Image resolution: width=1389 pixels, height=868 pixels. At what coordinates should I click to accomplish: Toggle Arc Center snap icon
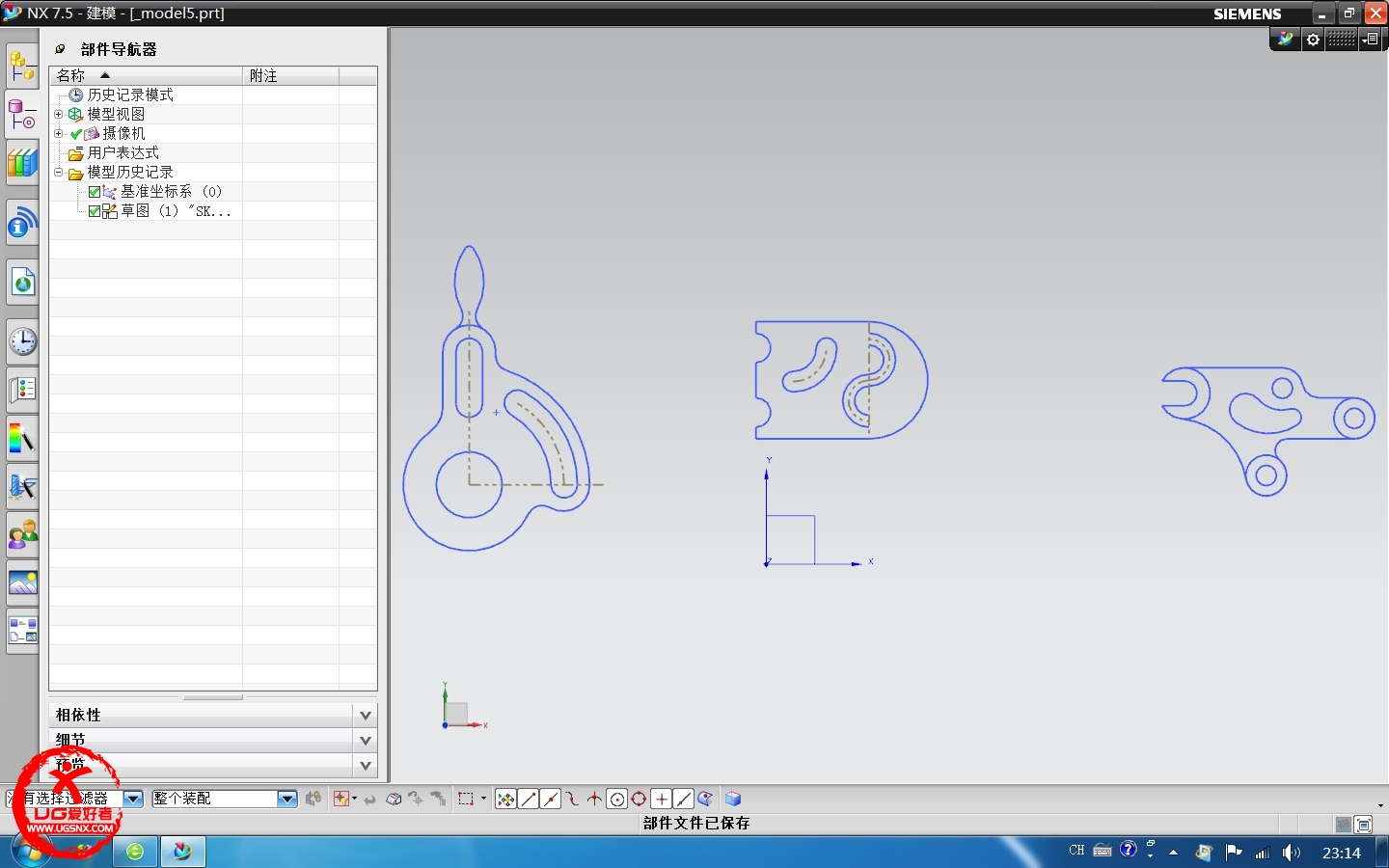[x=616, y=799]
